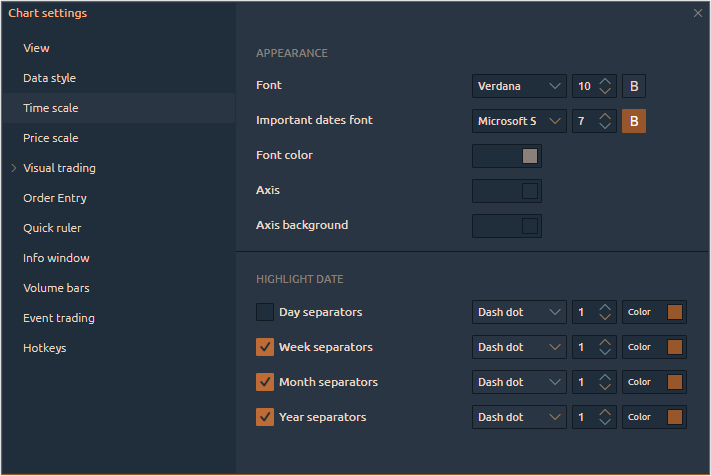Change Month separators color swatch
This screenshot has width=711, height=476.
[x=675, y=382]
